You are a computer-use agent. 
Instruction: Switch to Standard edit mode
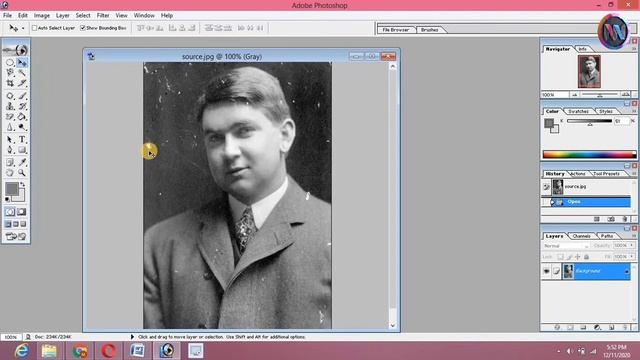pyautogui.click(x=10, y=212)
